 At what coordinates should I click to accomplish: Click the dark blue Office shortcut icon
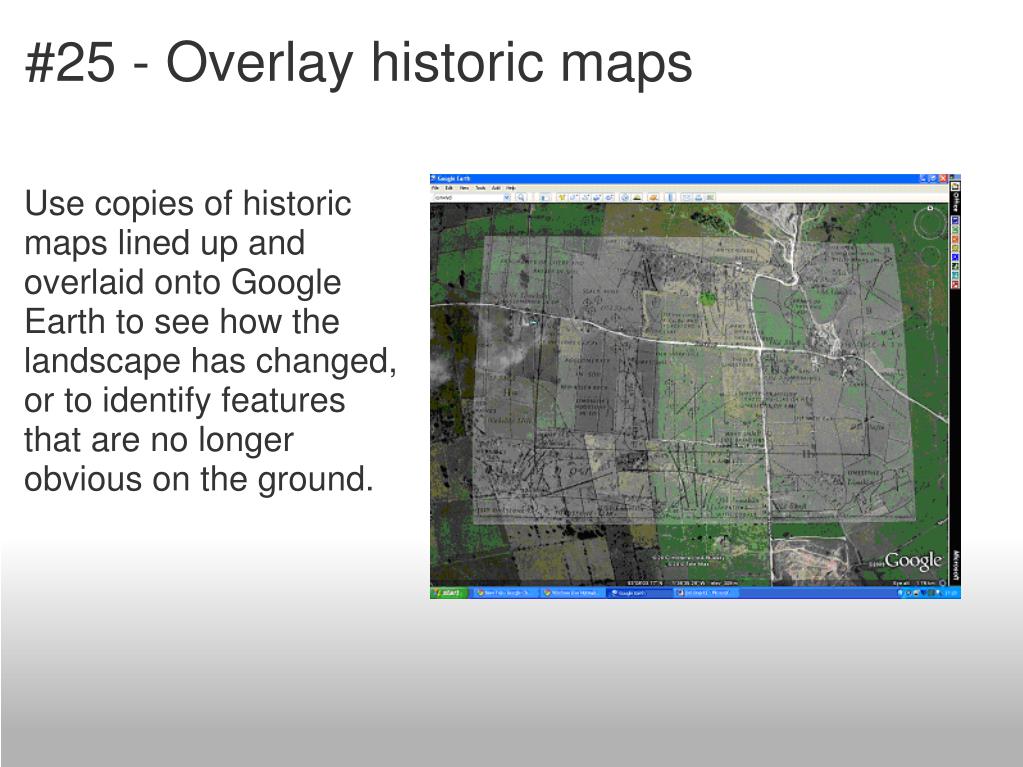[955, 220]
